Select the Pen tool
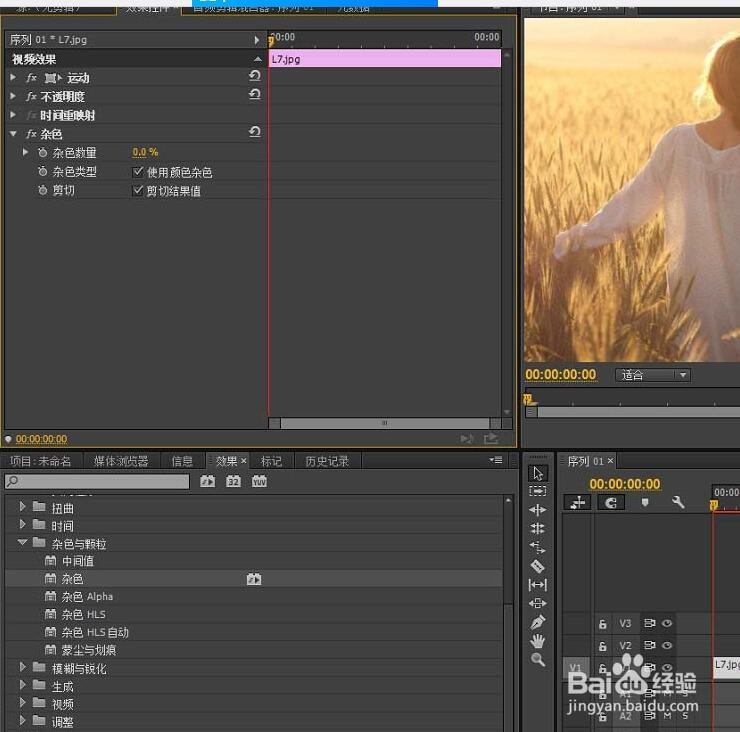 click(538, 622)
